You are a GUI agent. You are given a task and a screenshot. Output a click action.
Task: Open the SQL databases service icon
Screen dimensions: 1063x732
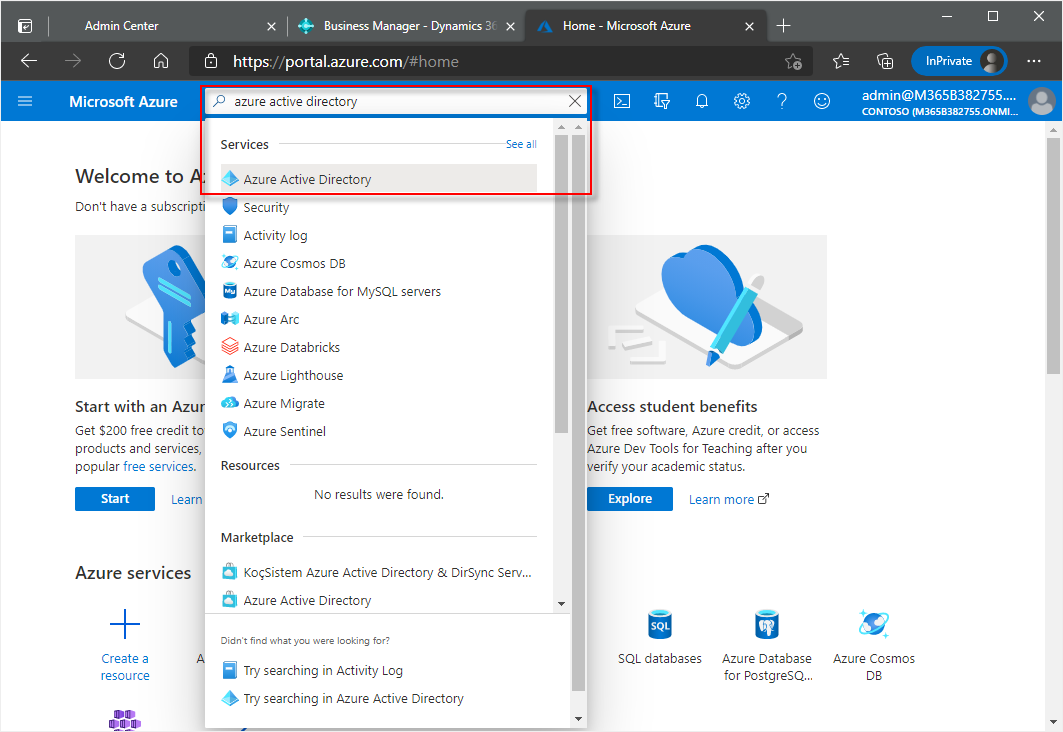660,626
